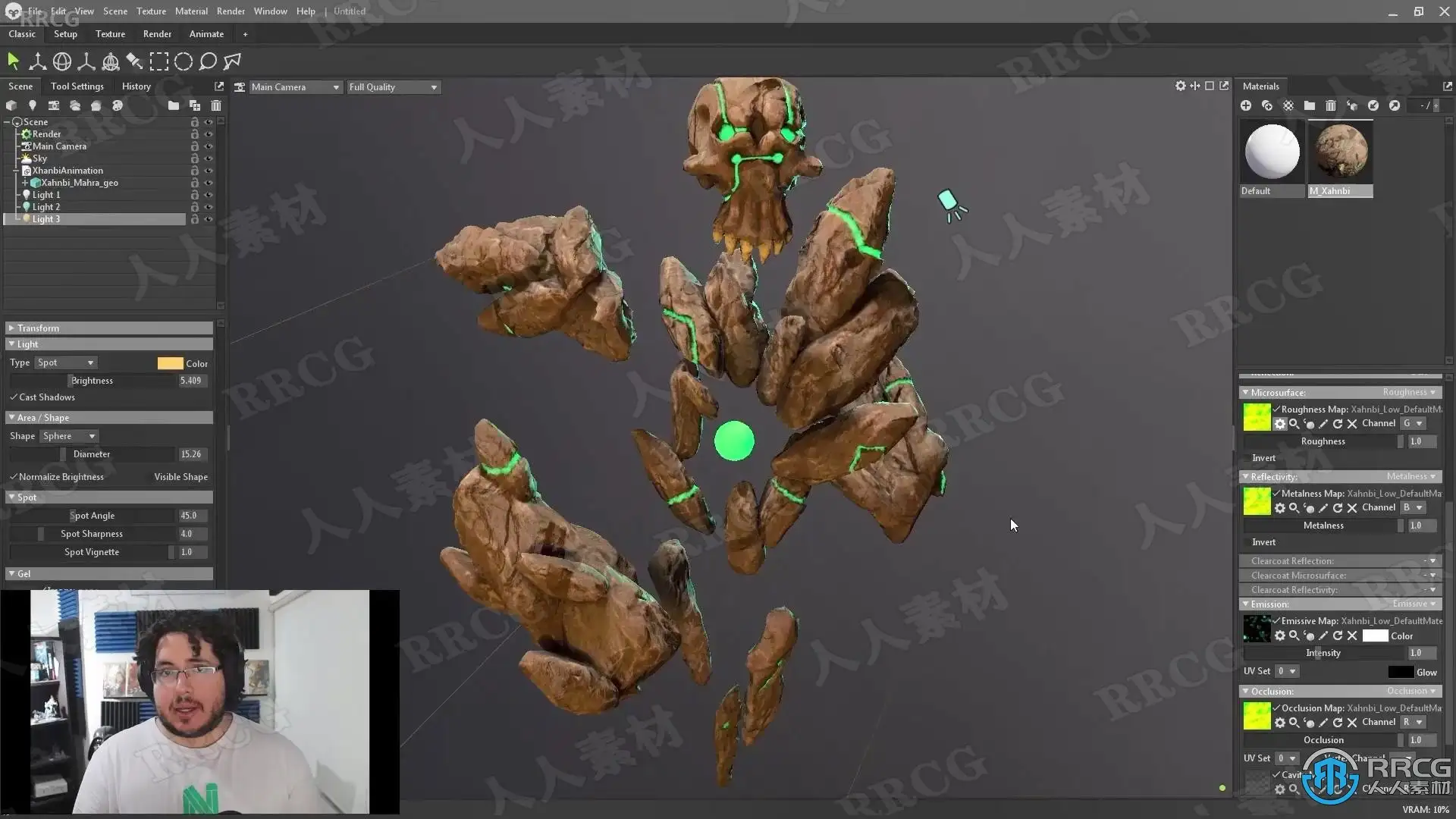
Task: Add a new light to the scene
Action: (x=32, y=105)
